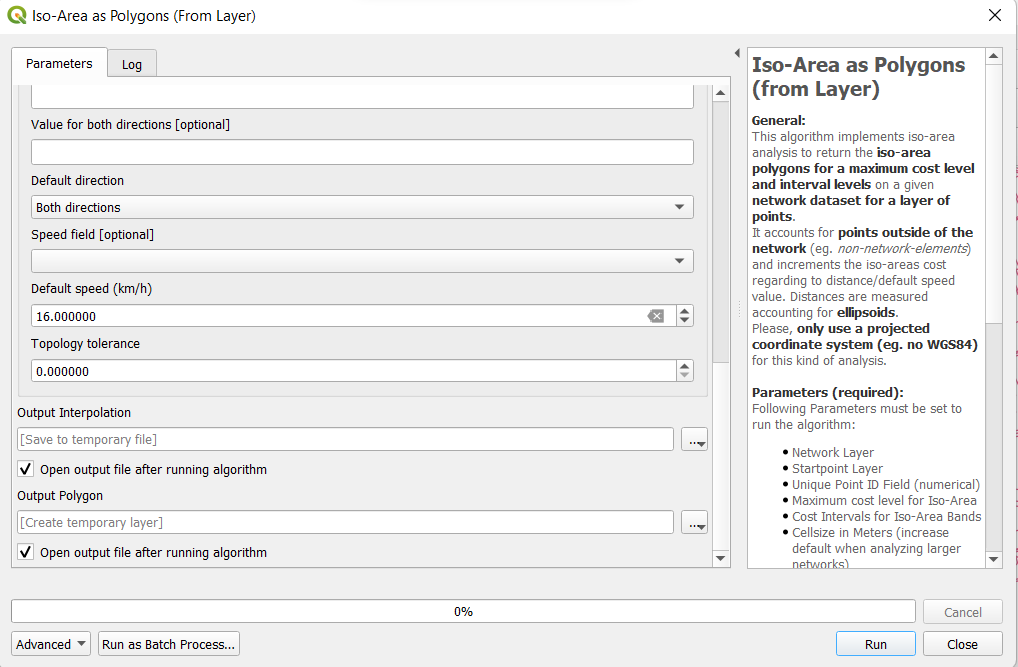Click the browse button for Output Polygon
This screenshot has height=667, width=1018.
coord(695,523)
